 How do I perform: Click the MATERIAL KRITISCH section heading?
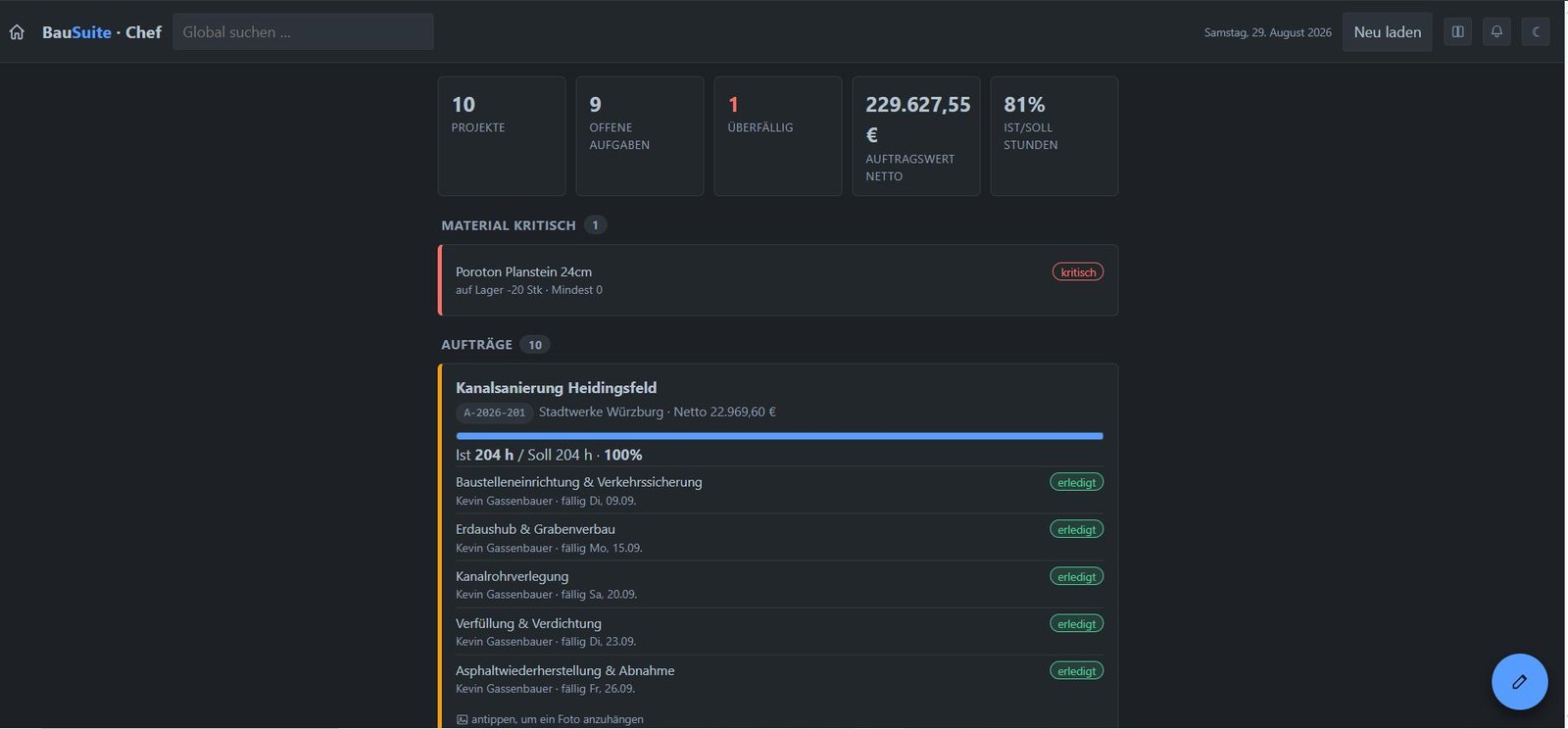pos(509,225)
